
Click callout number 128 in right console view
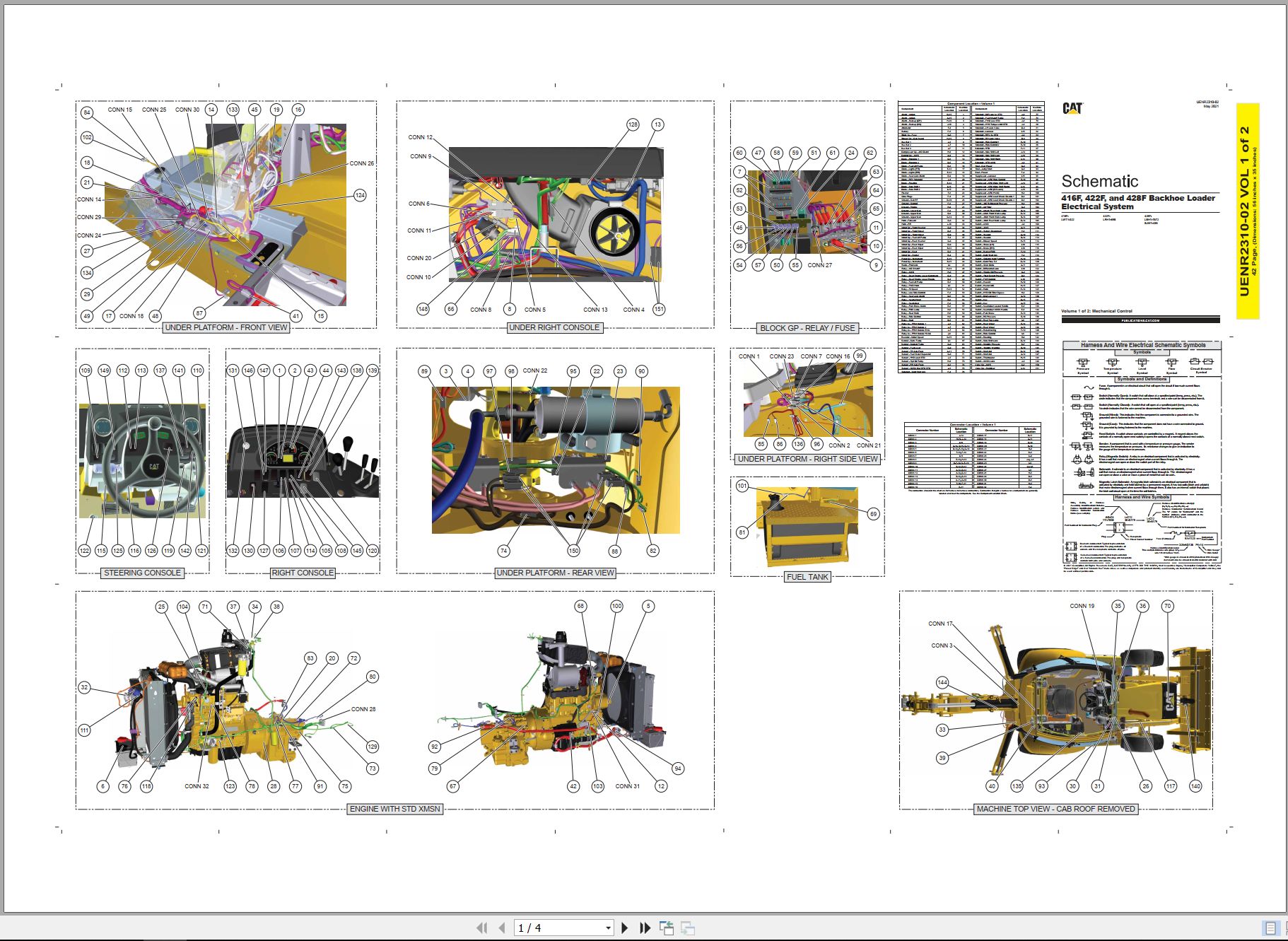click(x=633, y=124)
